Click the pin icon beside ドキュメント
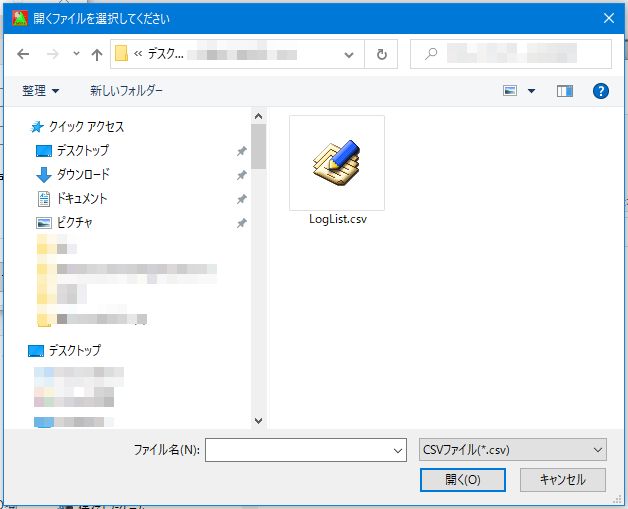The width and height of the screenshot is (628, 509). tap(242, 199)
